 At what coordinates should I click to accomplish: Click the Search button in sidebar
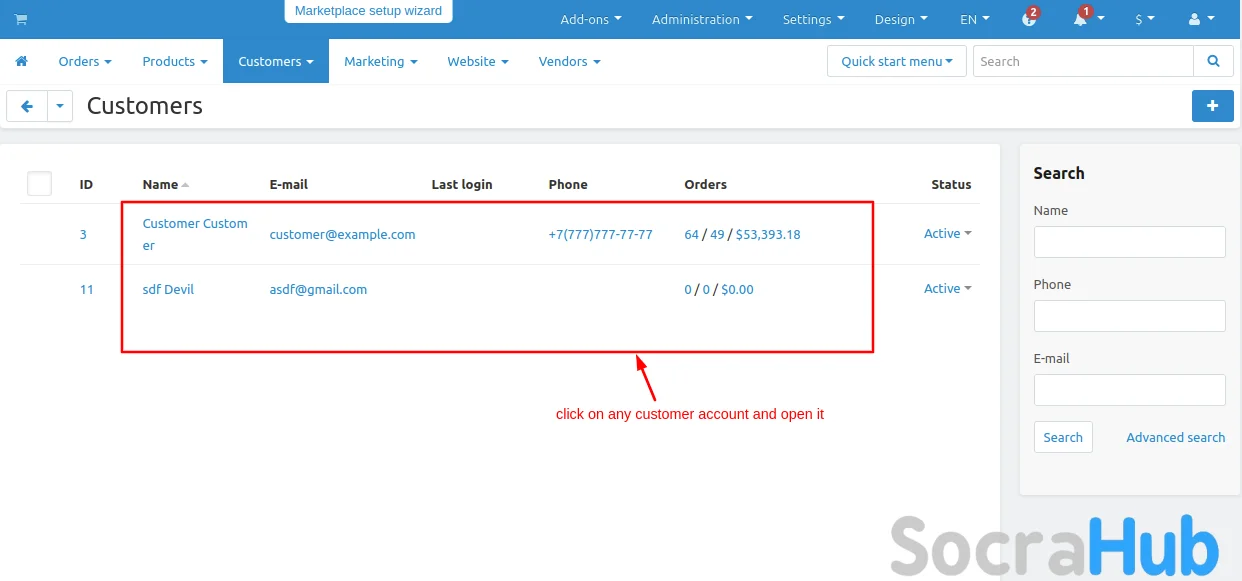[1063, 437]
